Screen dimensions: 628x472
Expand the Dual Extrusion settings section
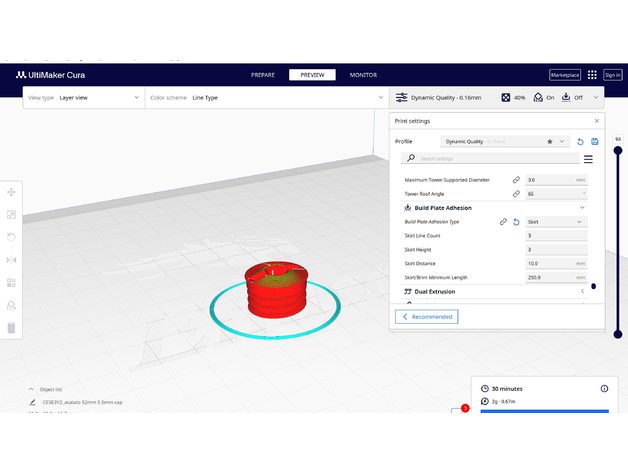pos(582,292)
